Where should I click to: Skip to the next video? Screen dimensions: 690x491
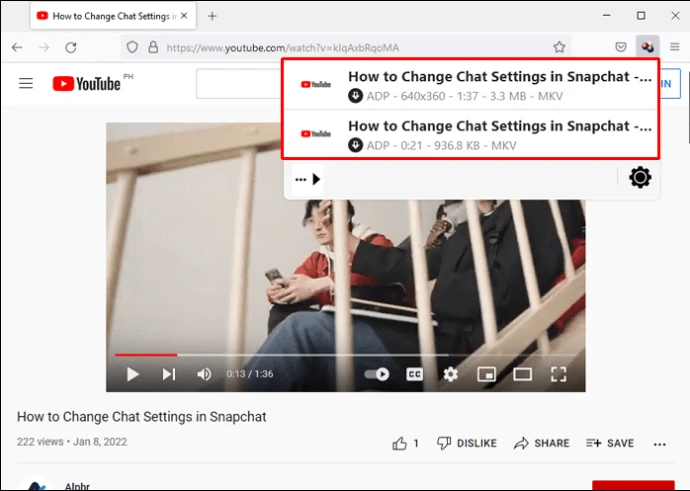[169, 374]
